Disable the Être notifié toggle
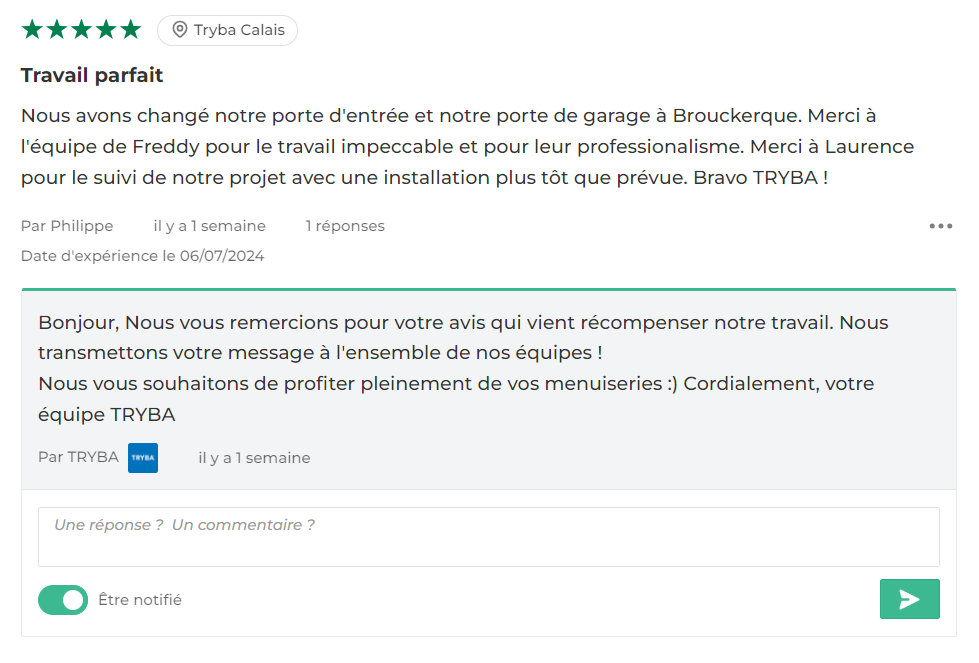This screenshot has width=979, height=663. coord(63,600)
